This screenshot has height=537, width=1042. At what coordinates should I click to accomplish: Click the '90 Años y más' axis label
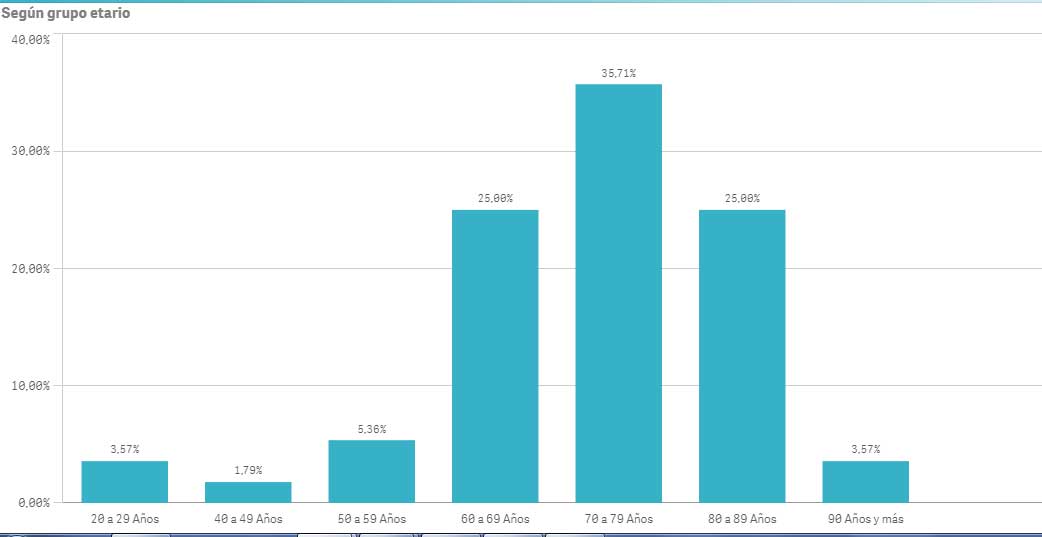(x=865, y=519)
